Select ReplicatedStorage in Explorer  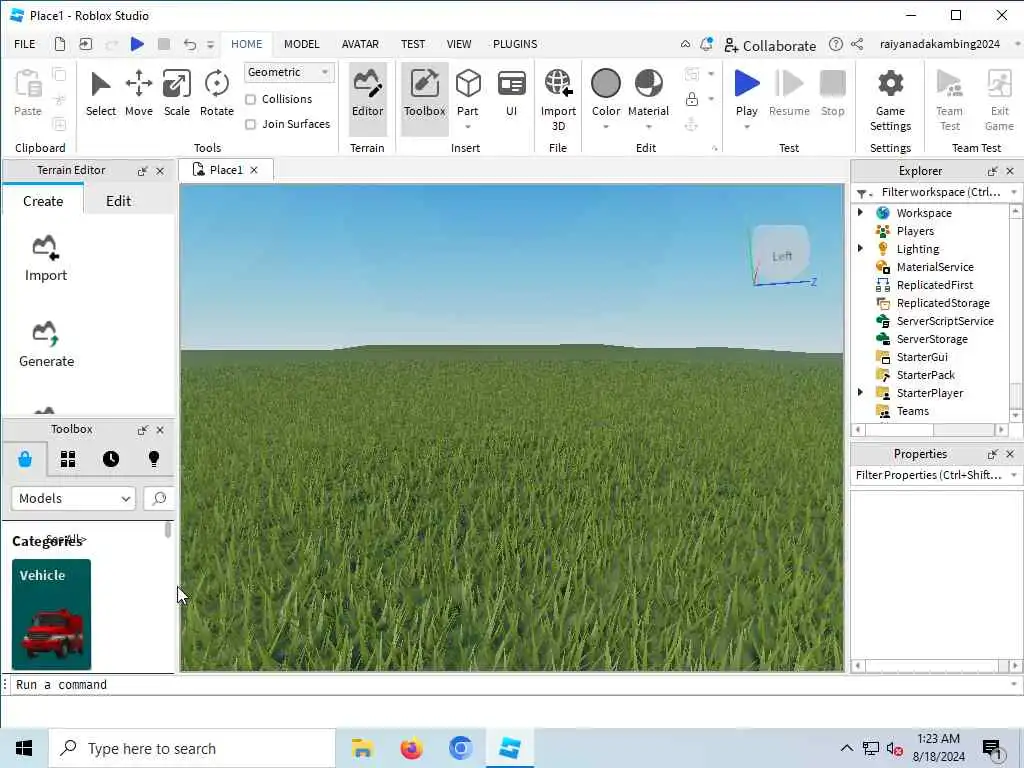(942, 302)
